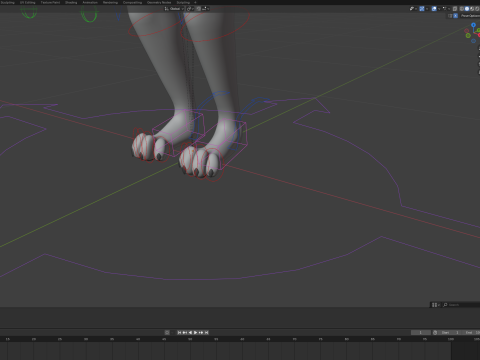Toggle preview range clock icon
This screenshot has height=360, width=480.
435,332
